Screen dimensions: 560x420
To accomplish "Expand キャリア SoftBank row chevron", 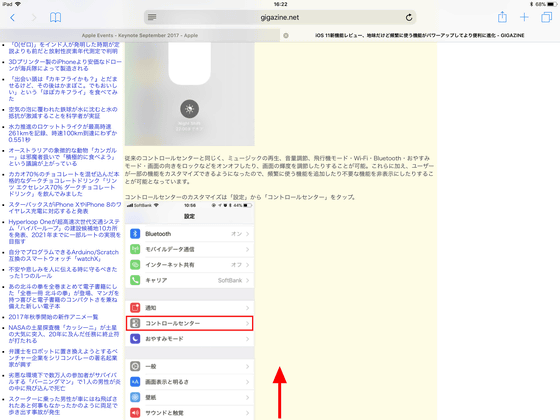I will pos(247,280).
